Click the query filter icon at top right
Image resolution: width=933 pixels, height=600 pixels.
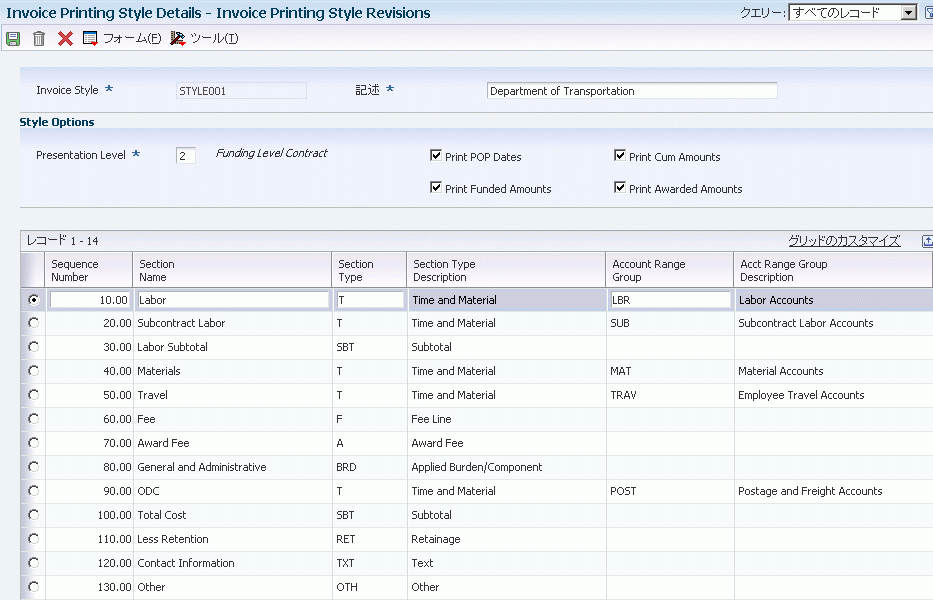point(927,13)
